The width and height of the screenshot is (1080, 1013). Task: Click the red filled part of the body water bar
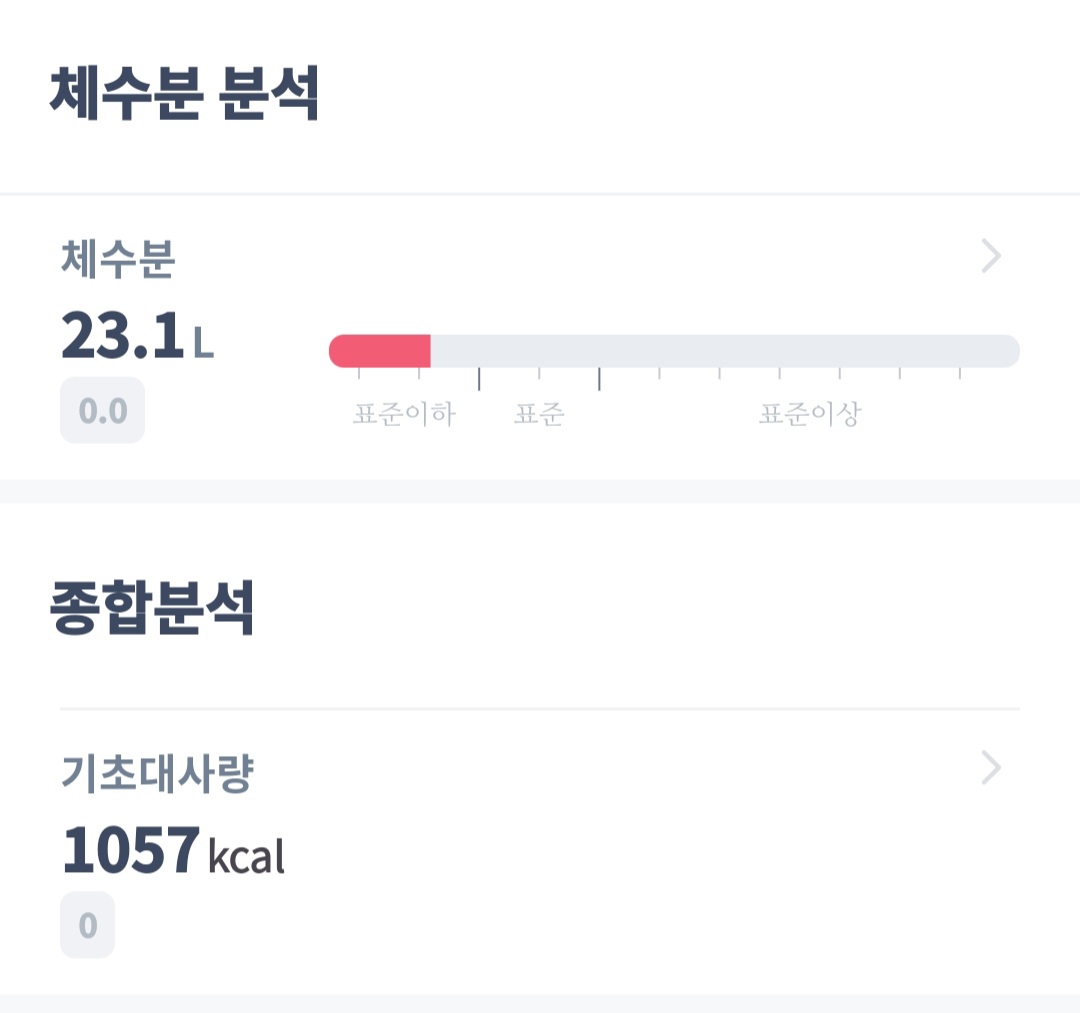coord(380,351)
